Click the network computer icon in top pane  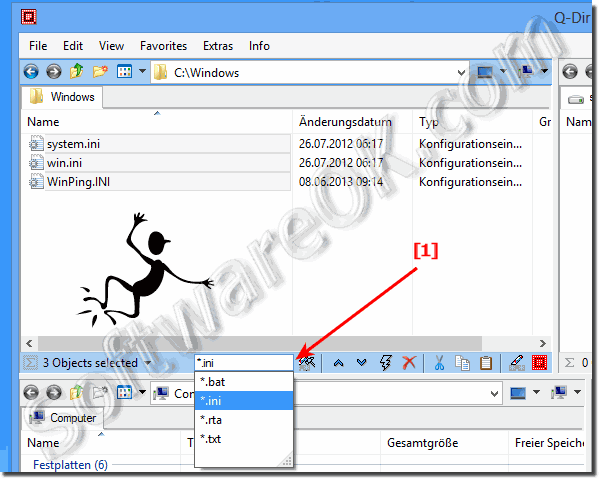click(526, 71)
